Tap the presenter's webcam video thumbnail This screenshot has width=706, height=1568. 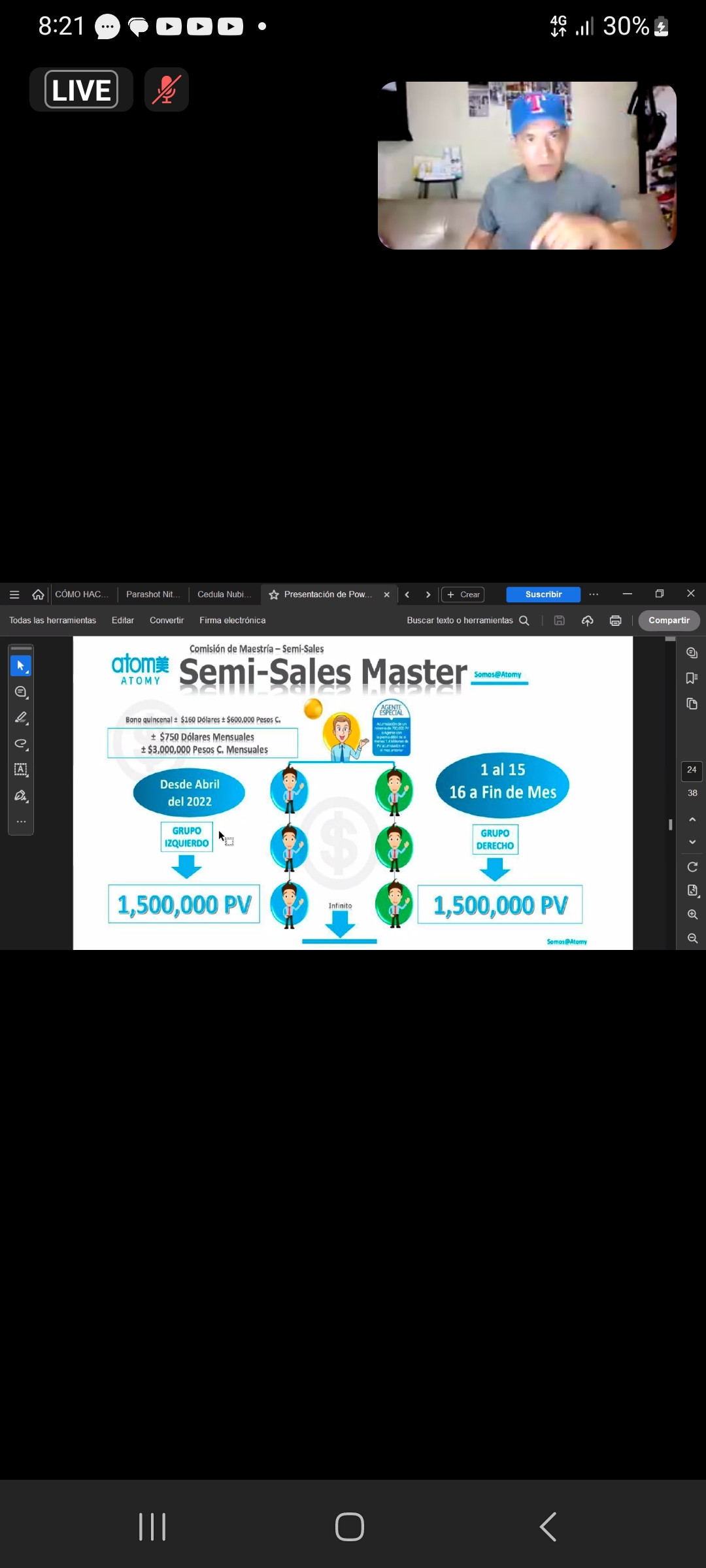(527, 165)
